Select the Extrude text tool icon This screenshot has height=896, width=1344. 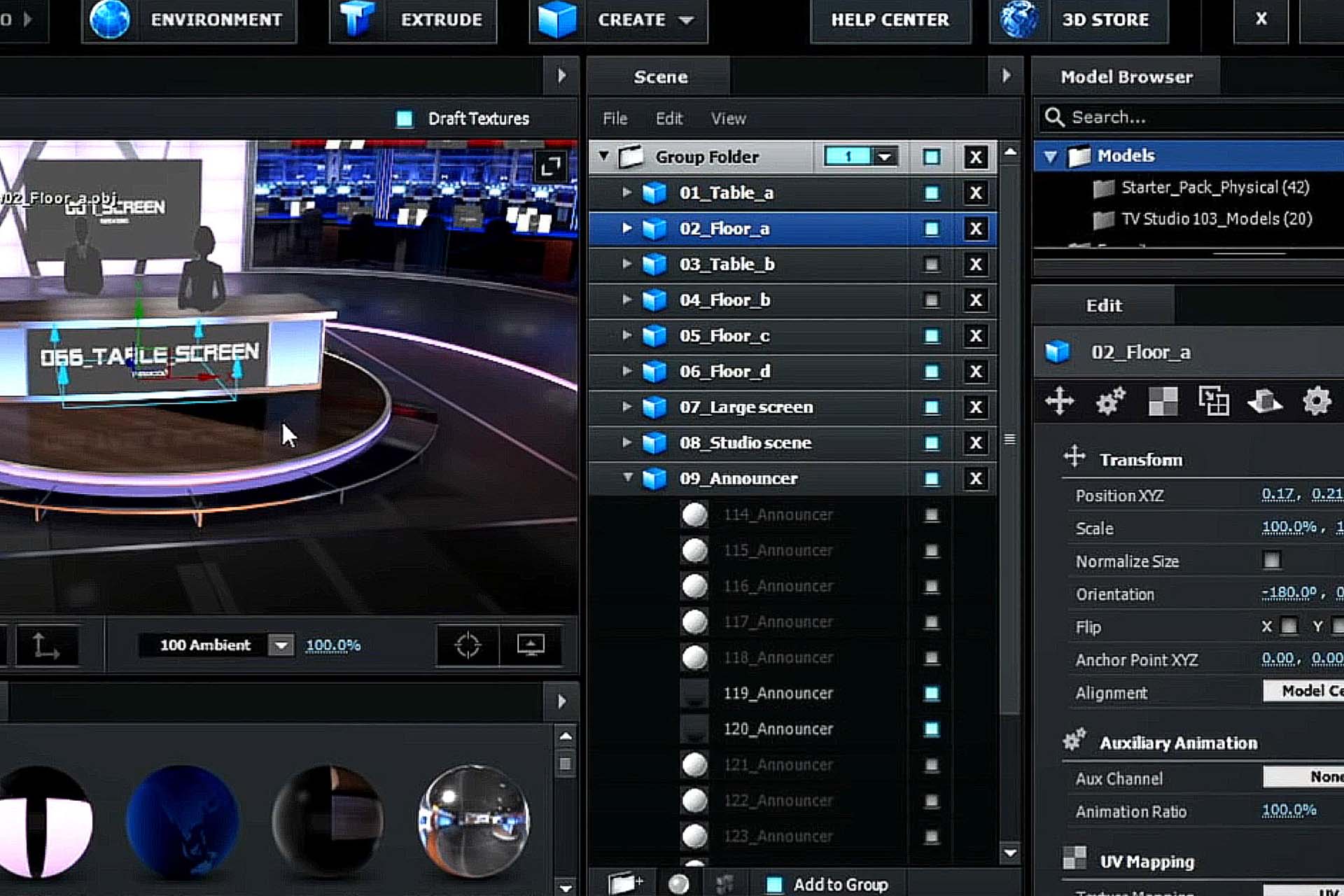click(356, 20)
